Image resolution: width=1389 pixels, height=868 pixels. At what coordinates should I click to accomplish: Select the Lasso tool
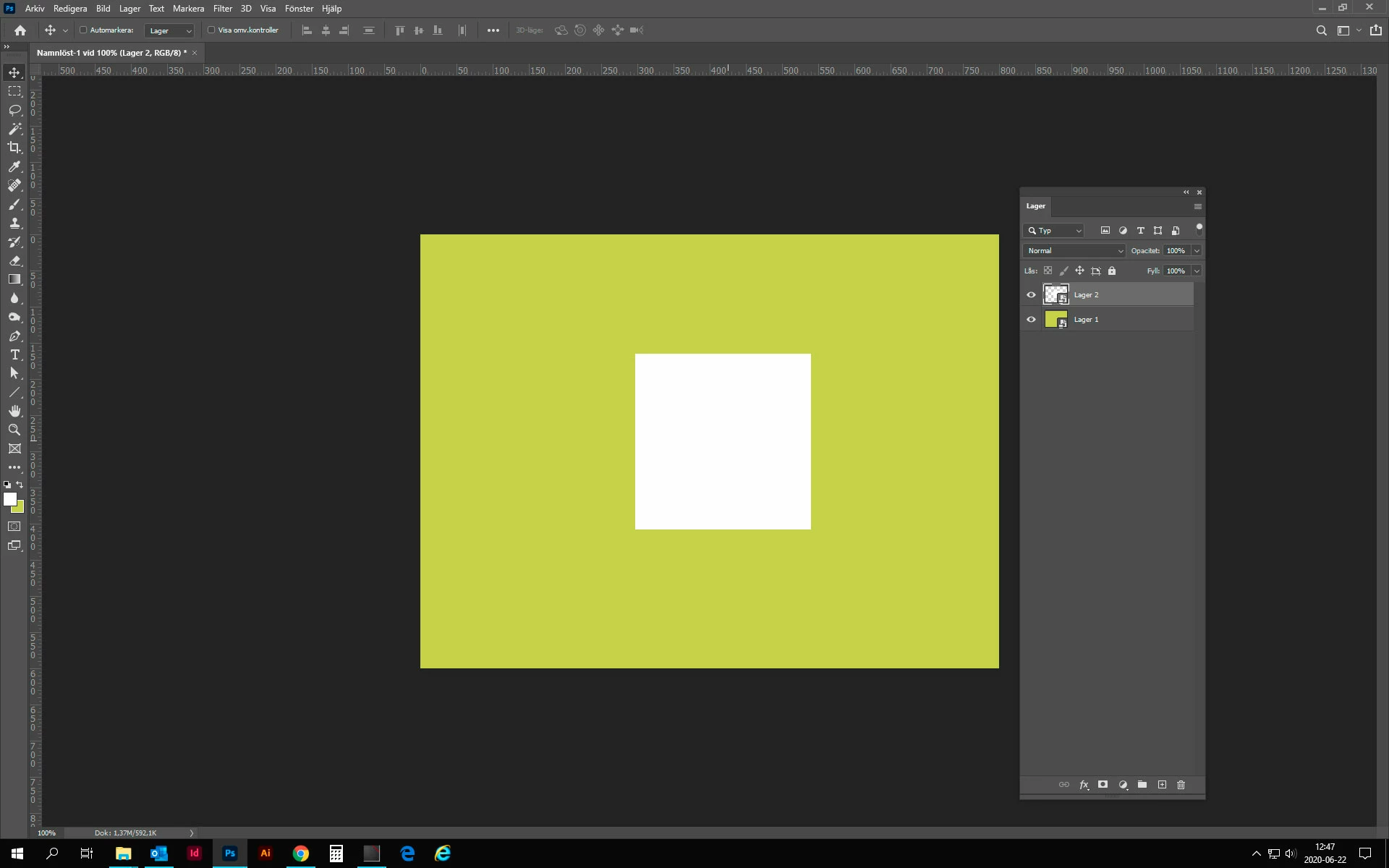14,110
